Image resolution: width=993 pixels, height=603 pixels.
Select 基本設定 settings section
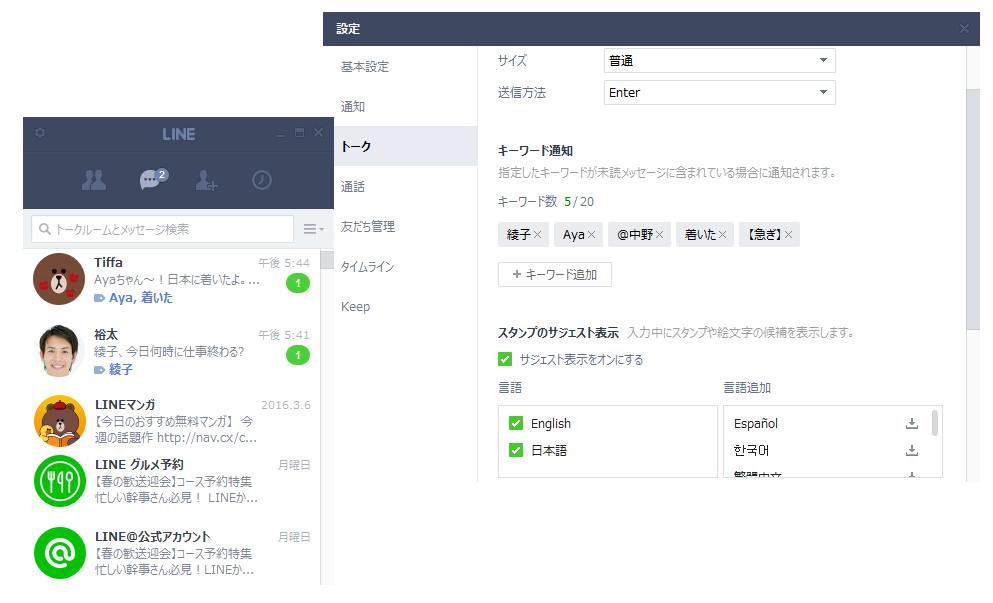coord(405,67)
